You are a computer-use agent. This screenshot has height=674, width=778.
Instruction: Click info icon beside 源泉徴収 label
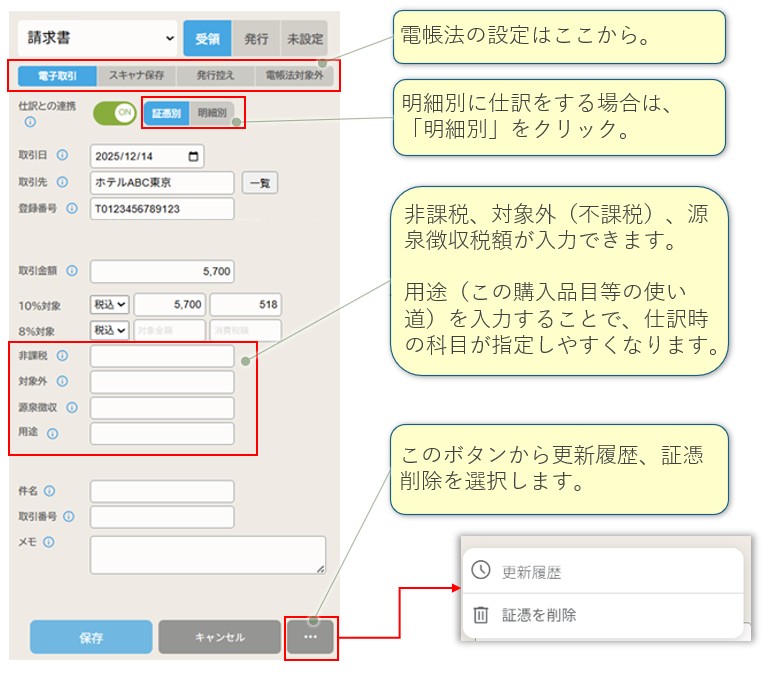(72, 407)
